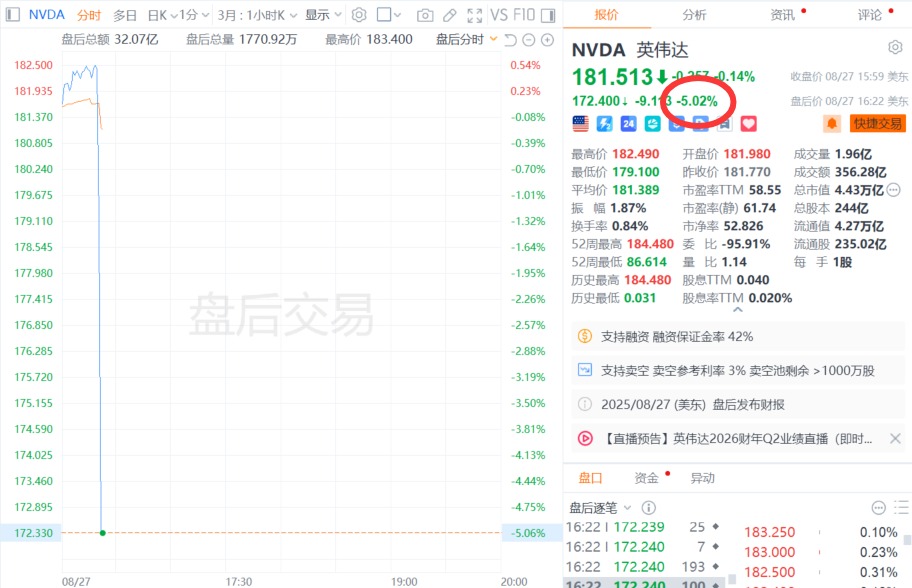Click the 24-hour trading icon
The height and width of the screenshot is (588, 912).
click(x=628, y=123)
